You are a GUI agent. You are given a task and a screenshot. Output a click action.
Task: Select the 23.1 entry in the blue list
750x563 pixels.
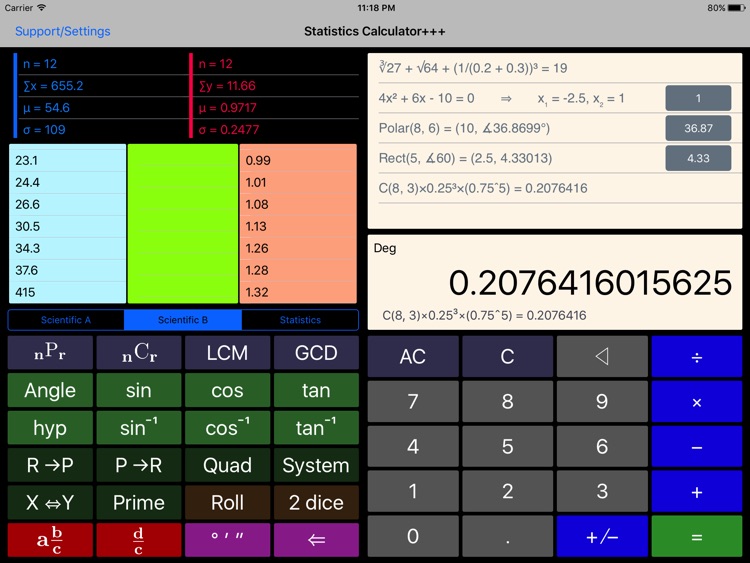(67, 160)
